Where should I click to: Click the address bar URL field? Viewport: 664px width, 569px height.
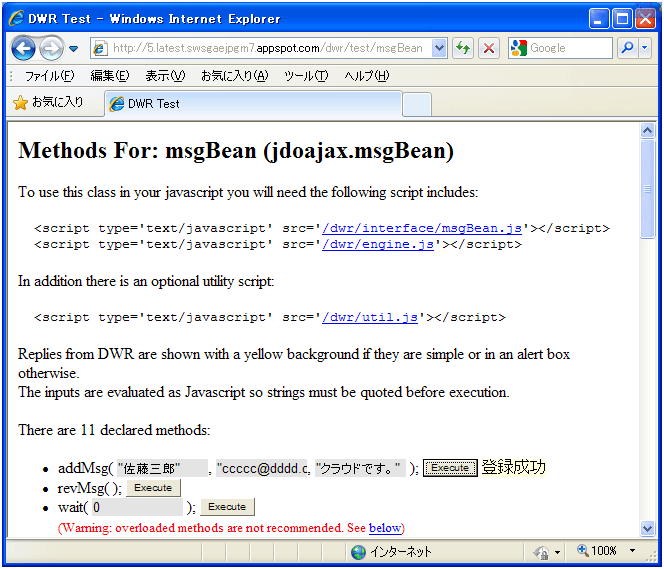[261, 48]
